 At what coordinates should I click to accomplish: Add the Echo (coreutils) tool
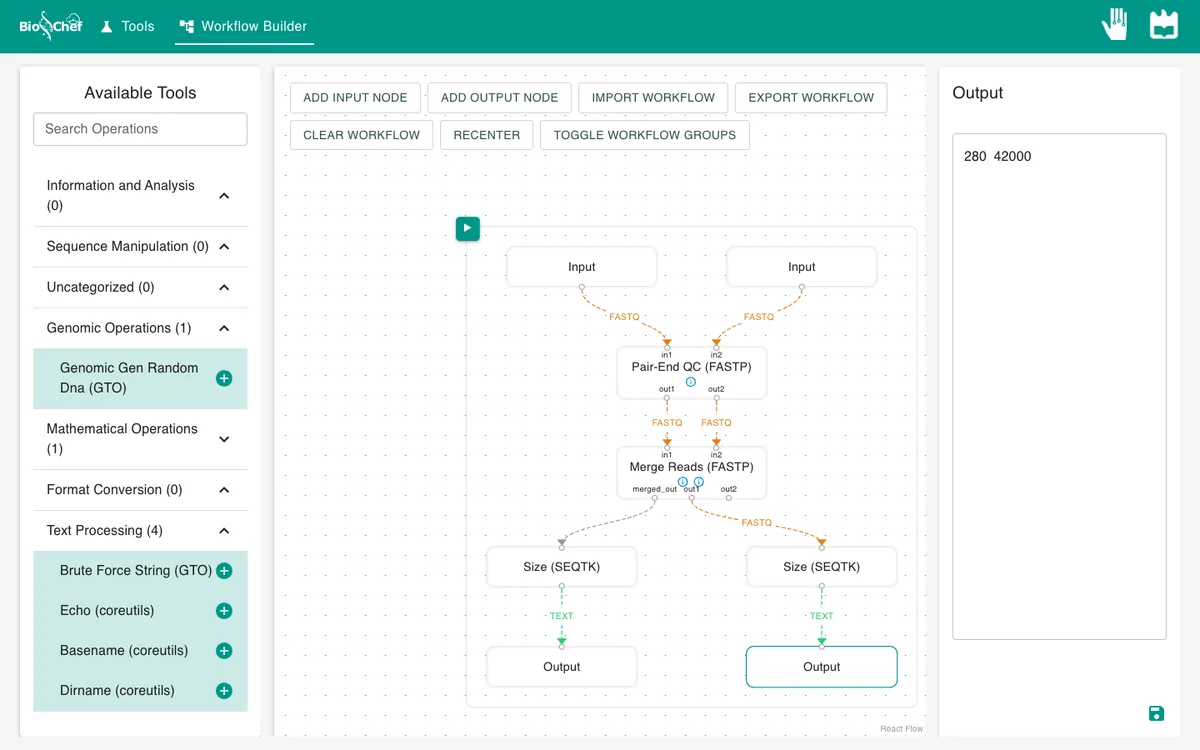[x=224, y=611]
